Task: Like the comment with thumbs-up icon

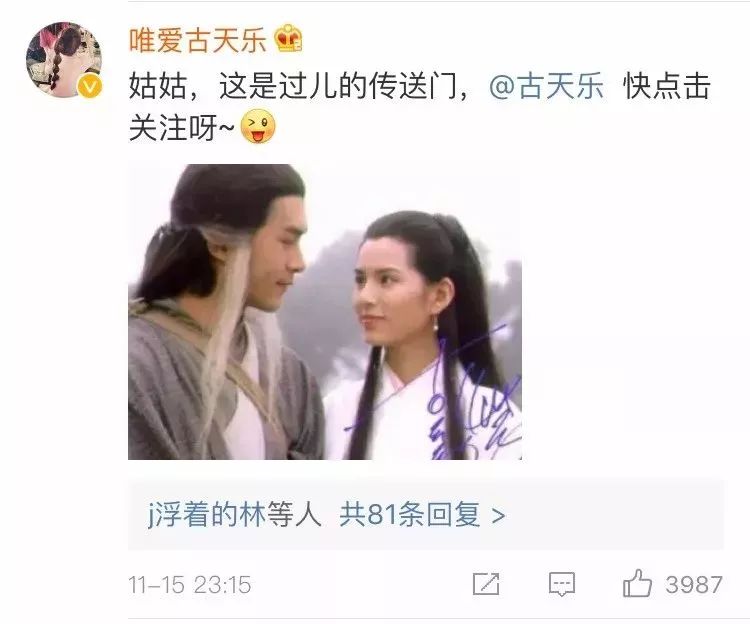Action: coord(637,583)
